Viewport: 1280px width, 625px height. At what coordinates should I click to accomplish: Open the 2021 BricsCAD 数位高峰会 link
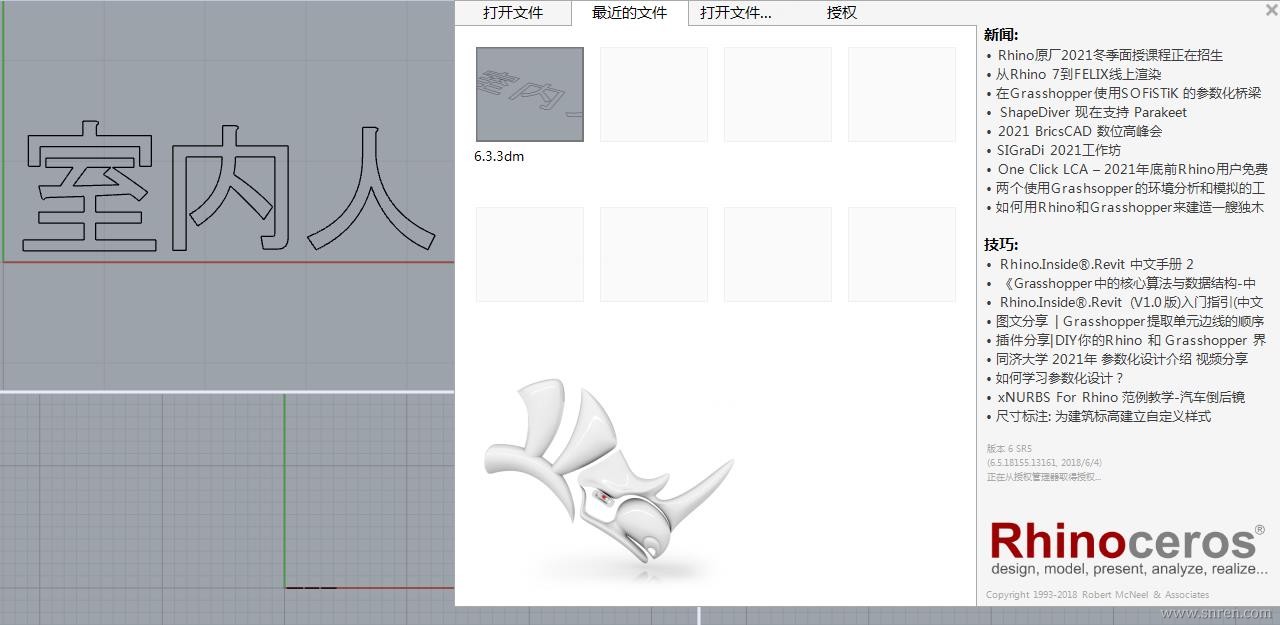tap(1080, 131)
